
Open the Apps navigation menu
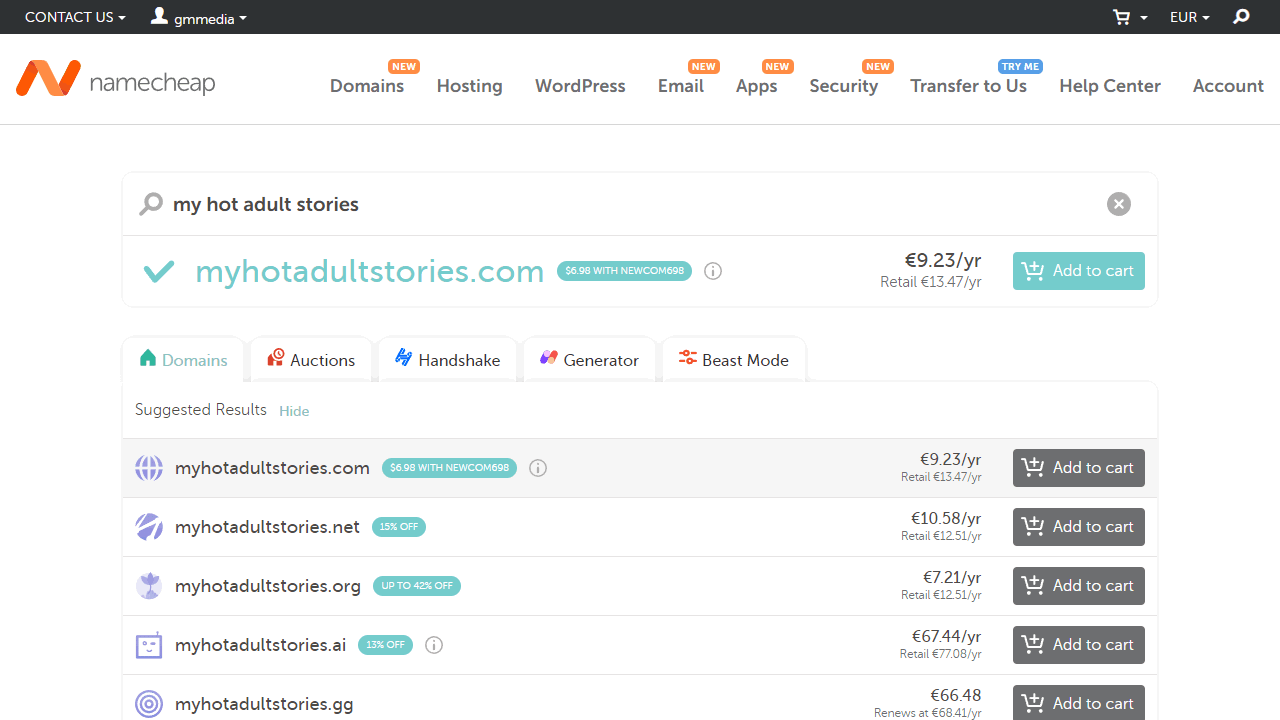click(x=757, y=86)
